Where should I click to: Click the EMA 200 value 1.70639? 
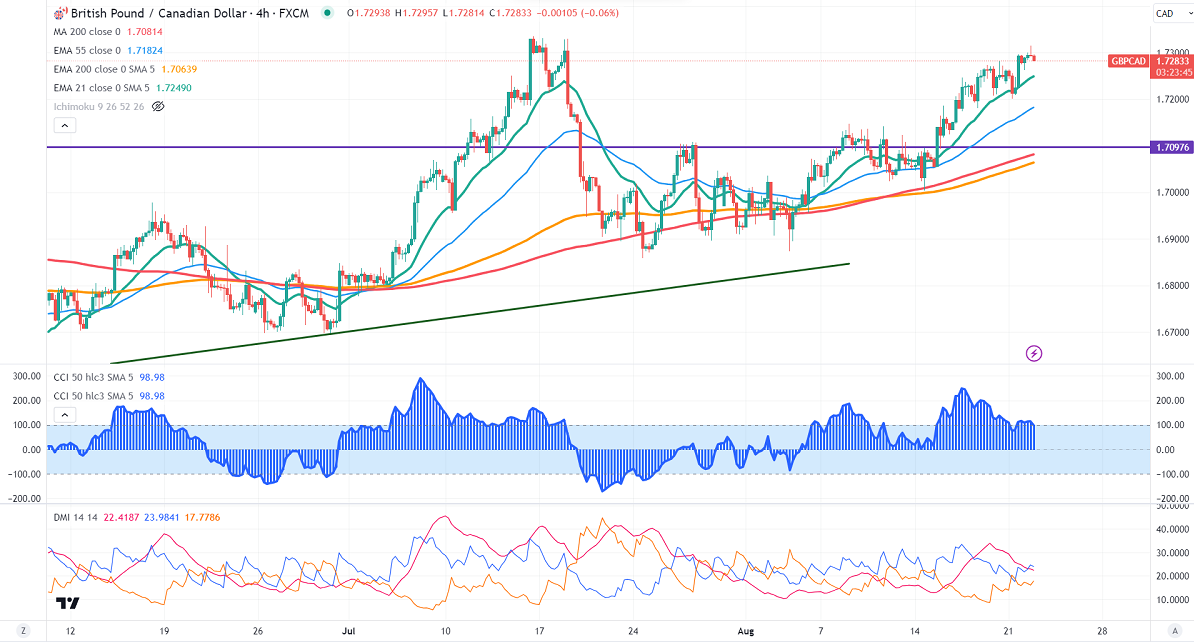pos(179,69)
